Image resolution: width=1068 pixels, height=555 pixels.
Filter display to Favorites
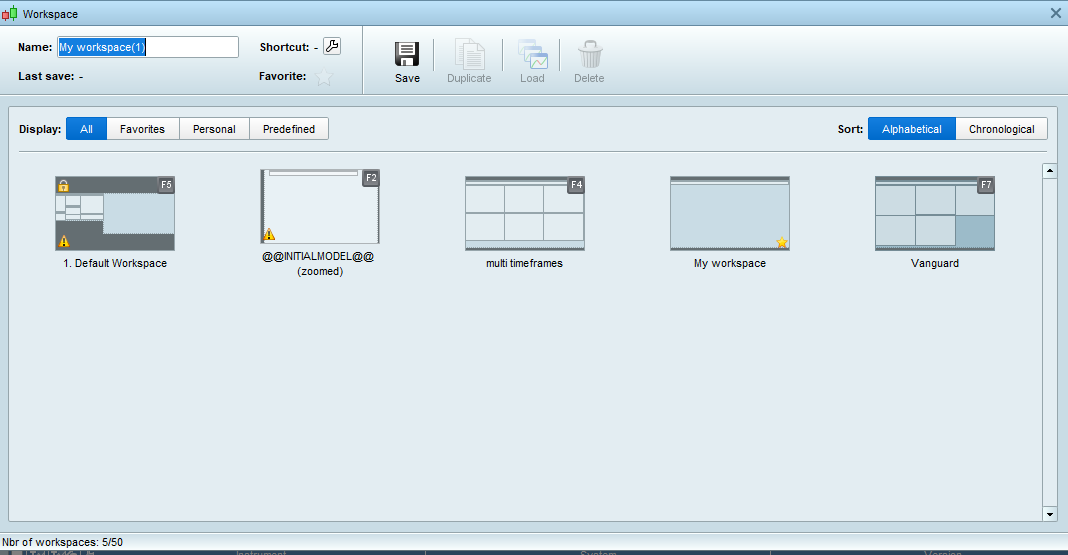[142, 129]
